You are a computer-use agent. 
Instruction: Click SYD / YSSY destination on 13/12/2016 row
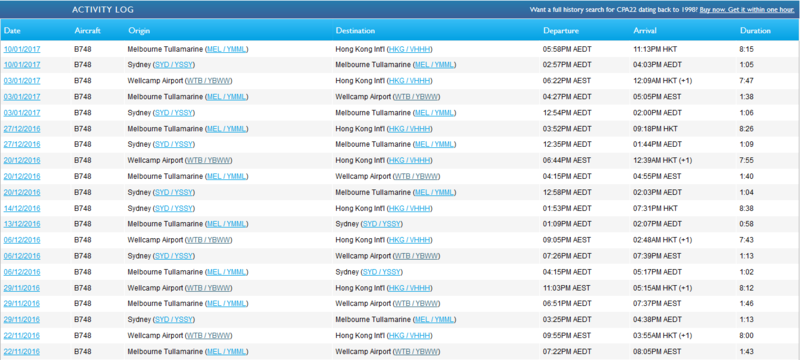click(382, 224)
